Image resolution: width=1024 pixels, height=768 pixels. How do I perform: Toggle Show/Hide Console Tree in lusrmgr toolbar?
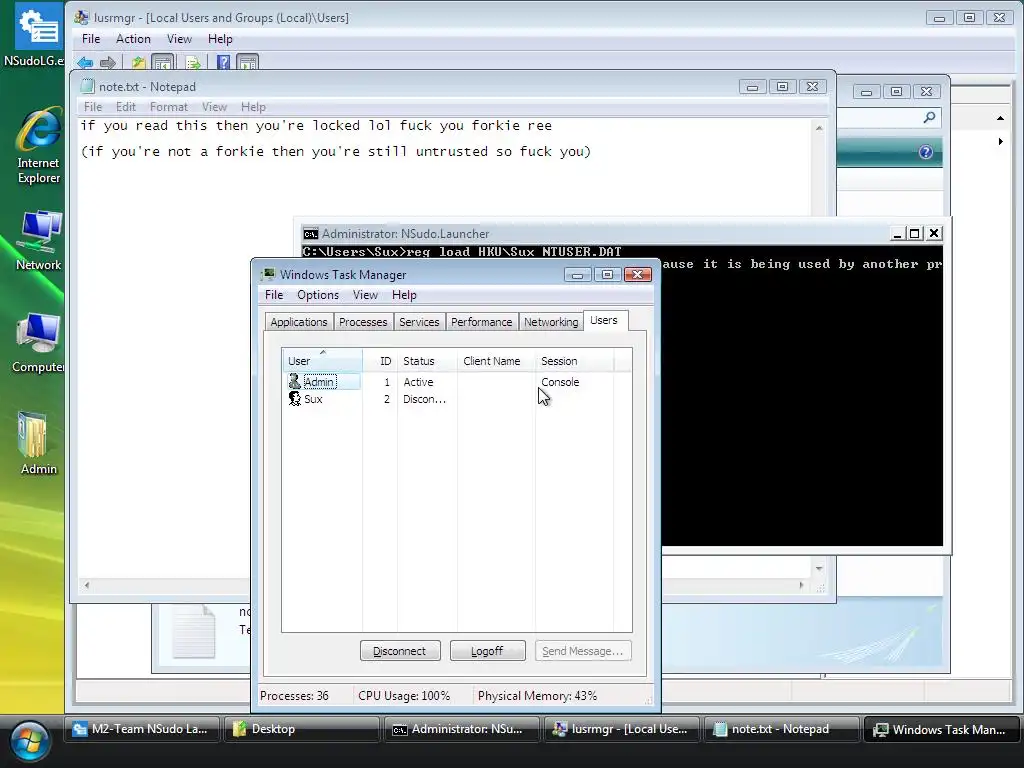[163, 63]
